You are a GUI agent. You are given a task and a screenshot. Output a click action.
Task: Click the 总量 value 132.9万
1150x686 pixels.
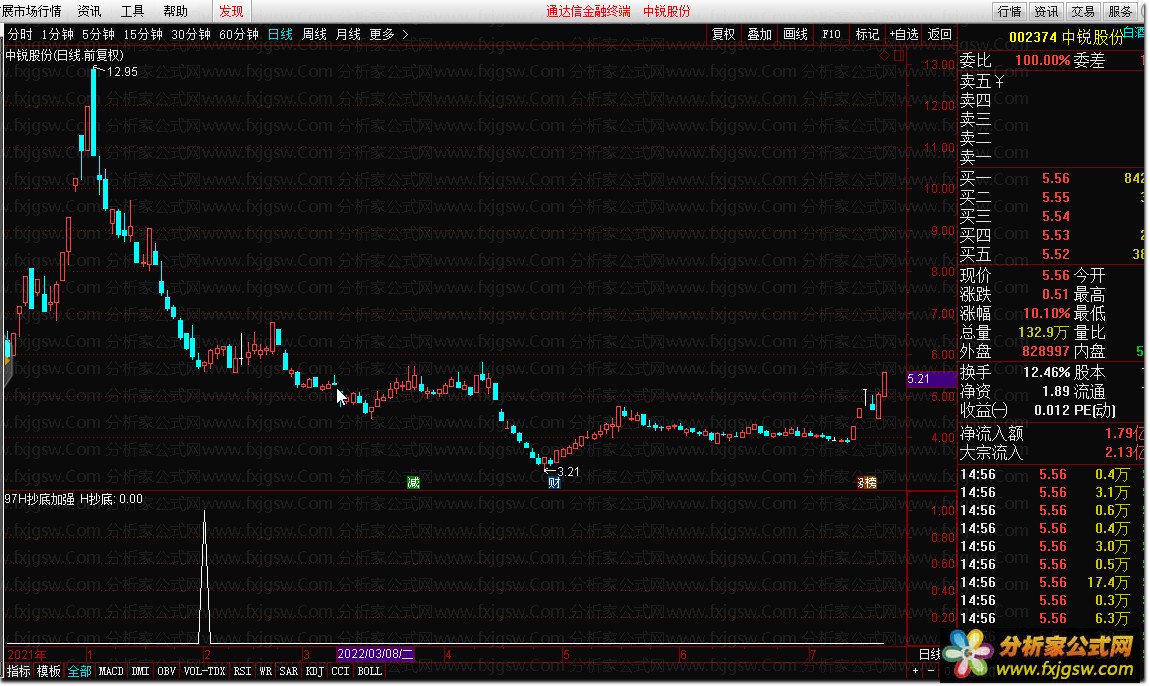point(1043,332)
